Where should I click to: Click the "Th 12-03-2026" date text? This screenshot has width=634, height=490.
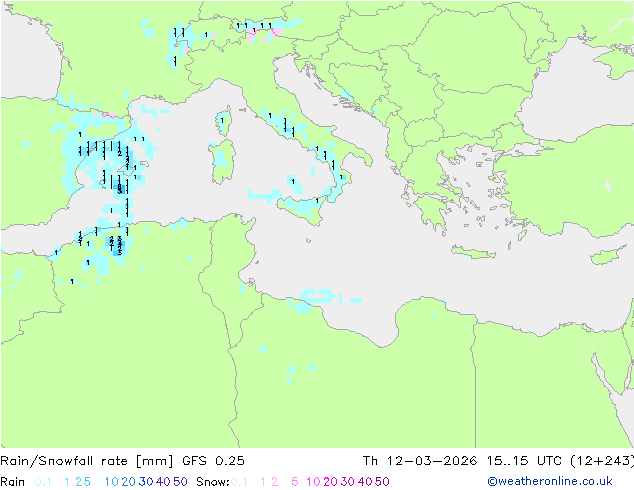(420, 460)
